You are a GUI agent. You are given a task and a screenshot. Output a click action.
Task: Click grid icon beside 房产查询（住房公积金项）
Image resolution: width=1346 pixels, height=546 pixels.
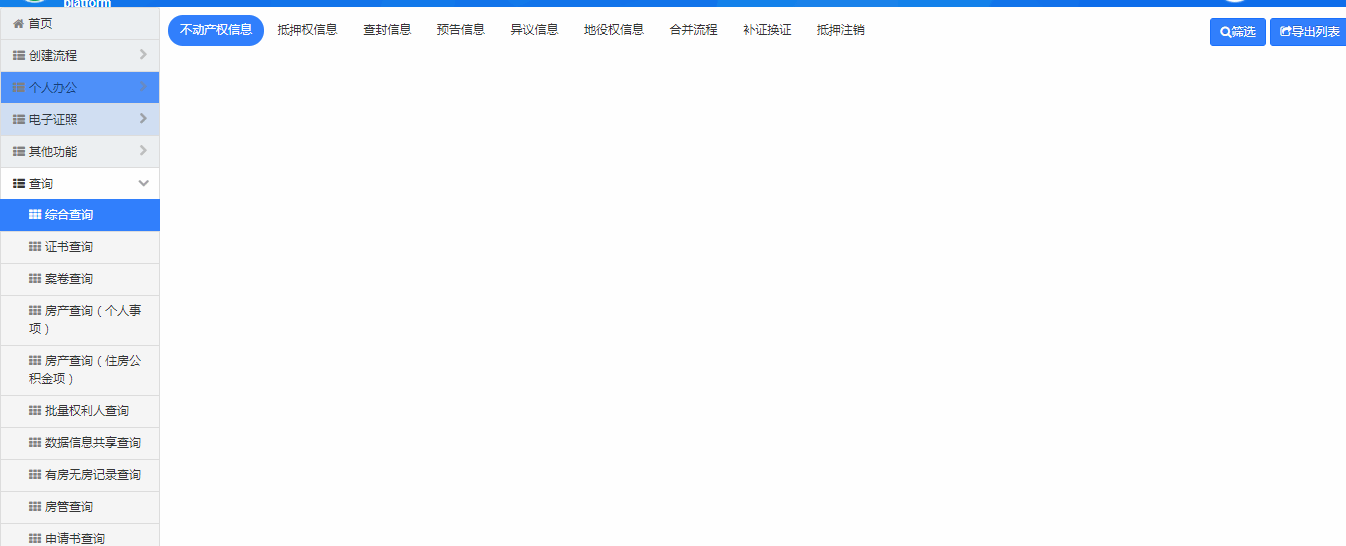point(35,361)
